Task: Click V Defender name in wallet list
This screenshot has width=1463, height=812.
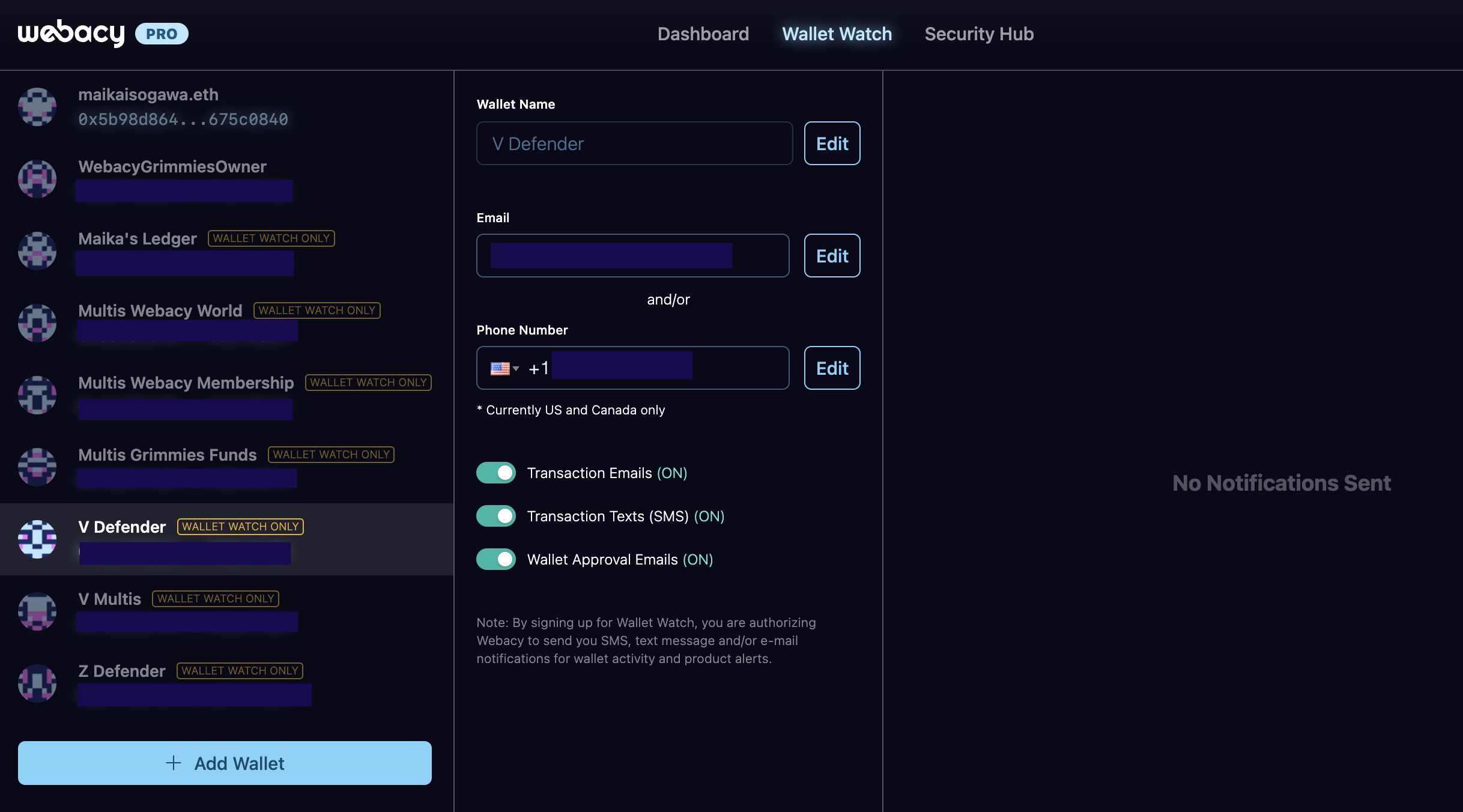Action: (122, 527)
